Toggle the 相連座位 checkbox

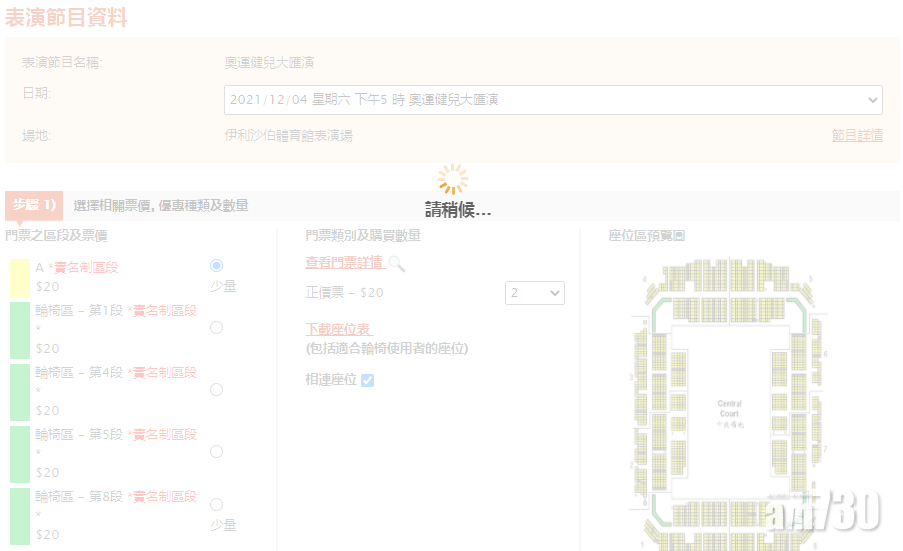tap(367, 380)
